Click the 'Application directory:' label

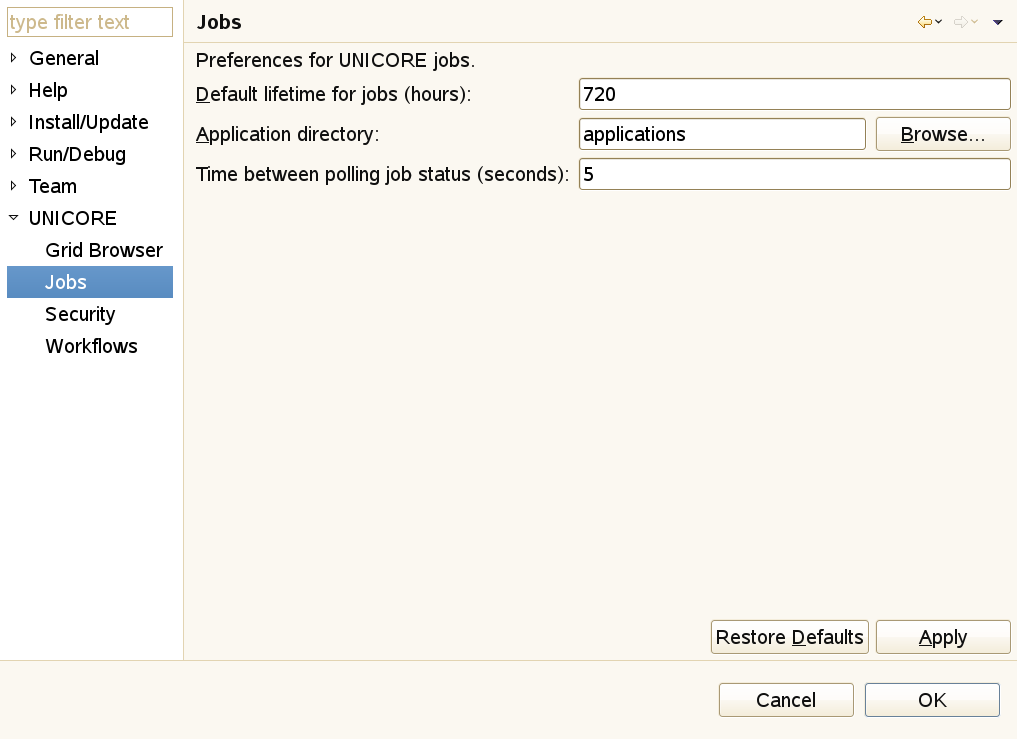coord(287,135)
